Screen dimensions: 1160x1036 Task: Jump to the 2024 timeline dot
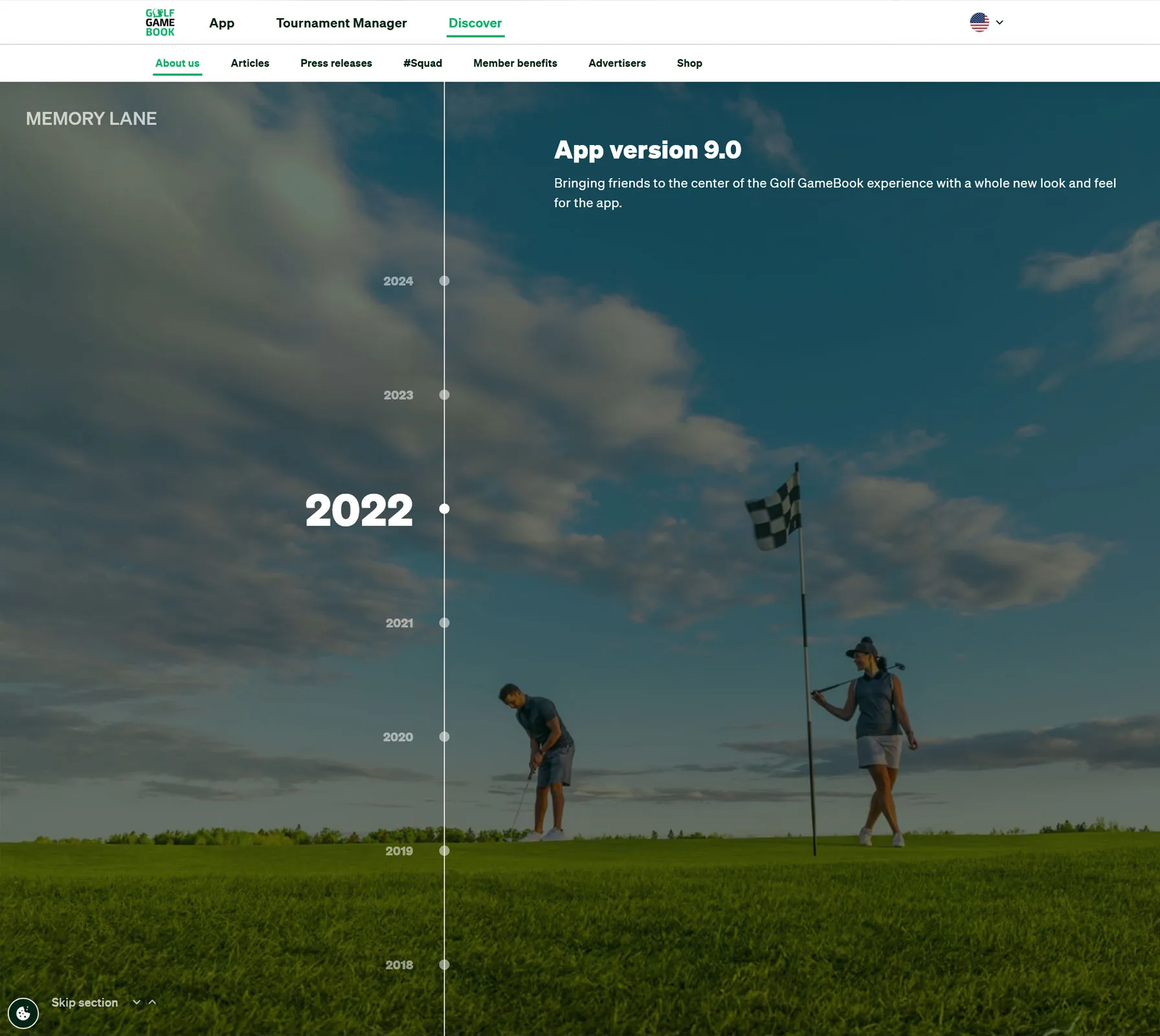click(444, 281)
